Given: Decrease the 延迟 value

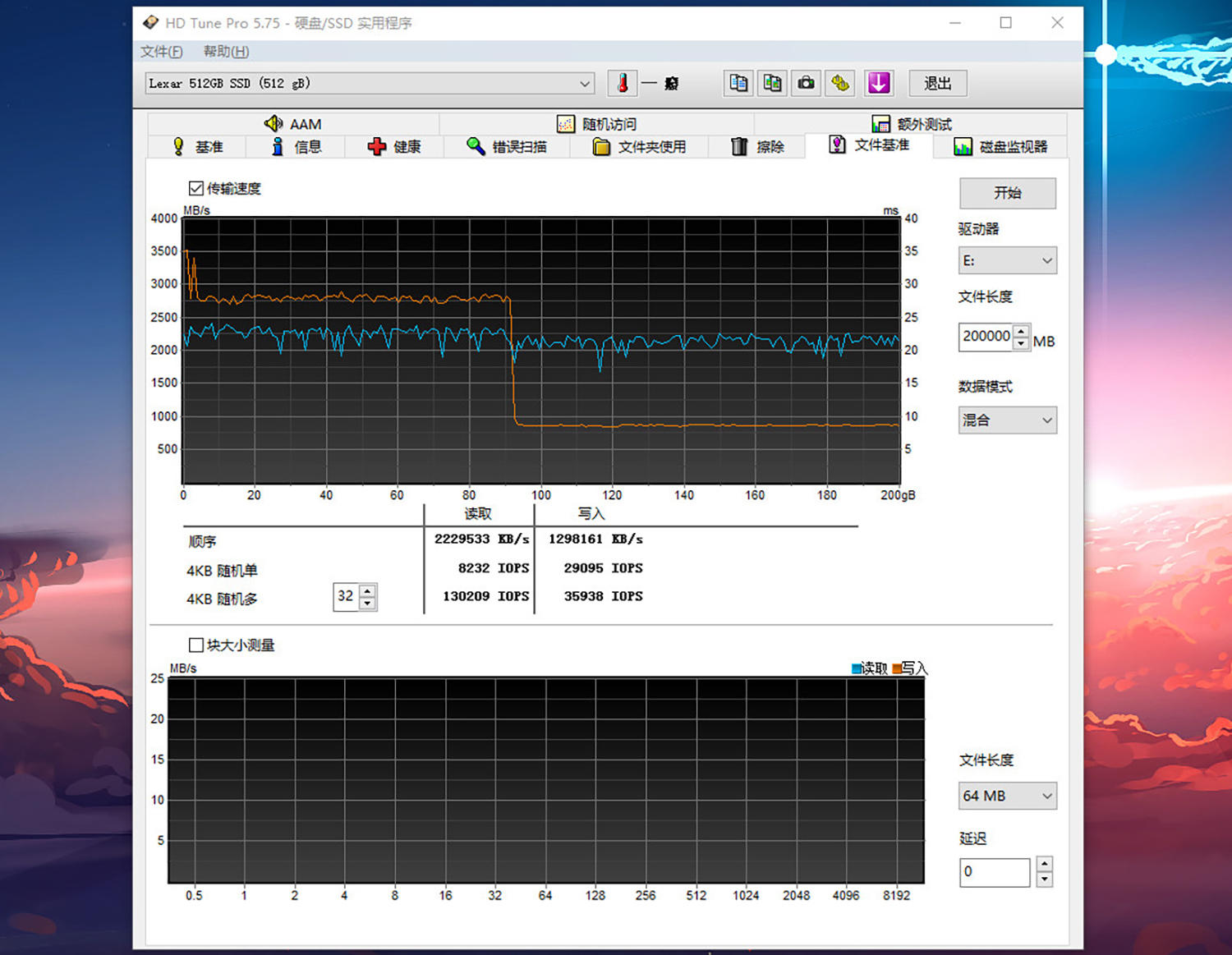Looking at the screenshot, I should coord(1045,879).
